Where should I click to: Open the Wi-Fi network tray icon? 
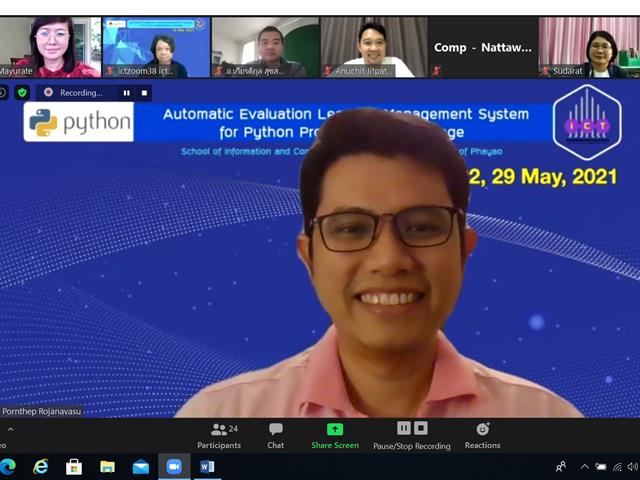(x=618, y=467)
